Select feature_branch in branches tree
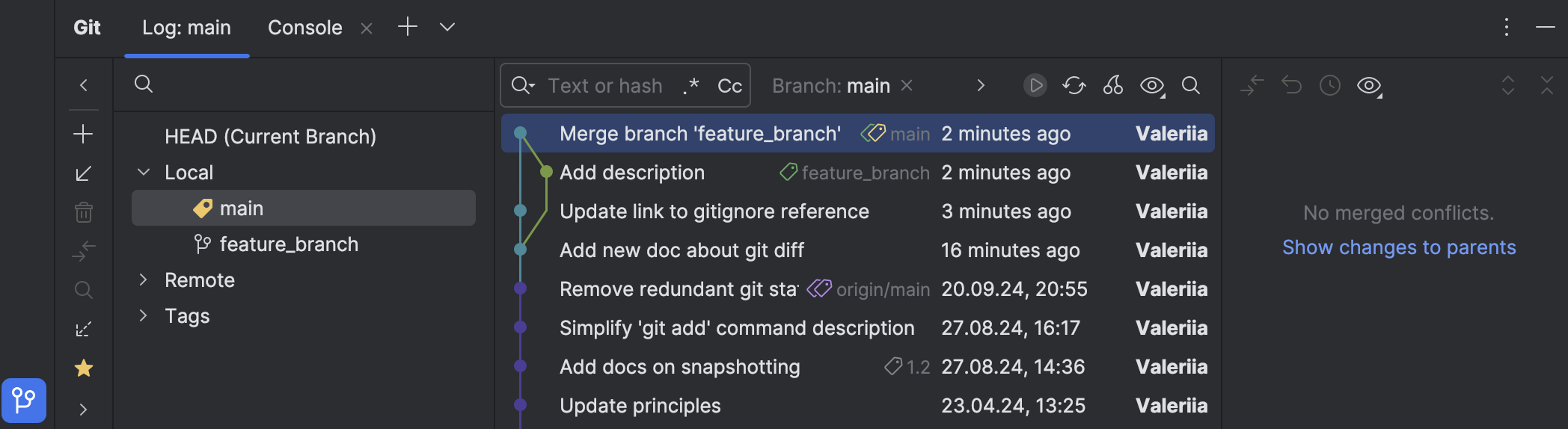 (289, 244)
